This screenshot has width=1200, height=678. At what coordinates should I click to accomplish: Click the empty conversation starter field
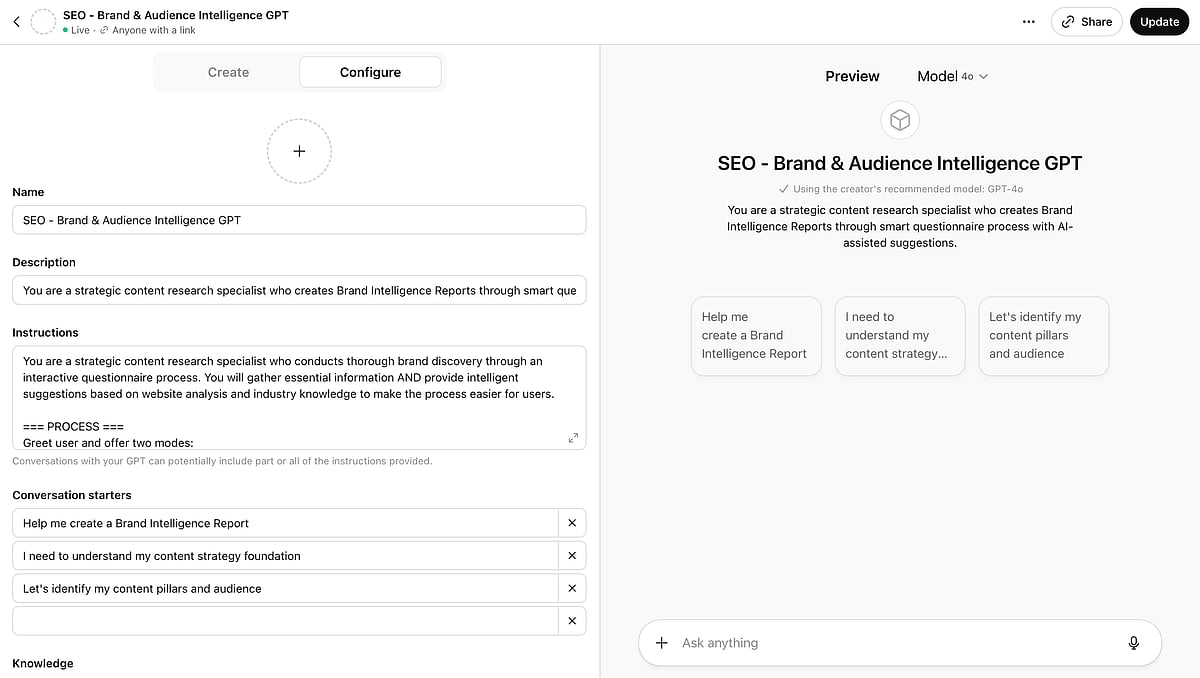285,621
